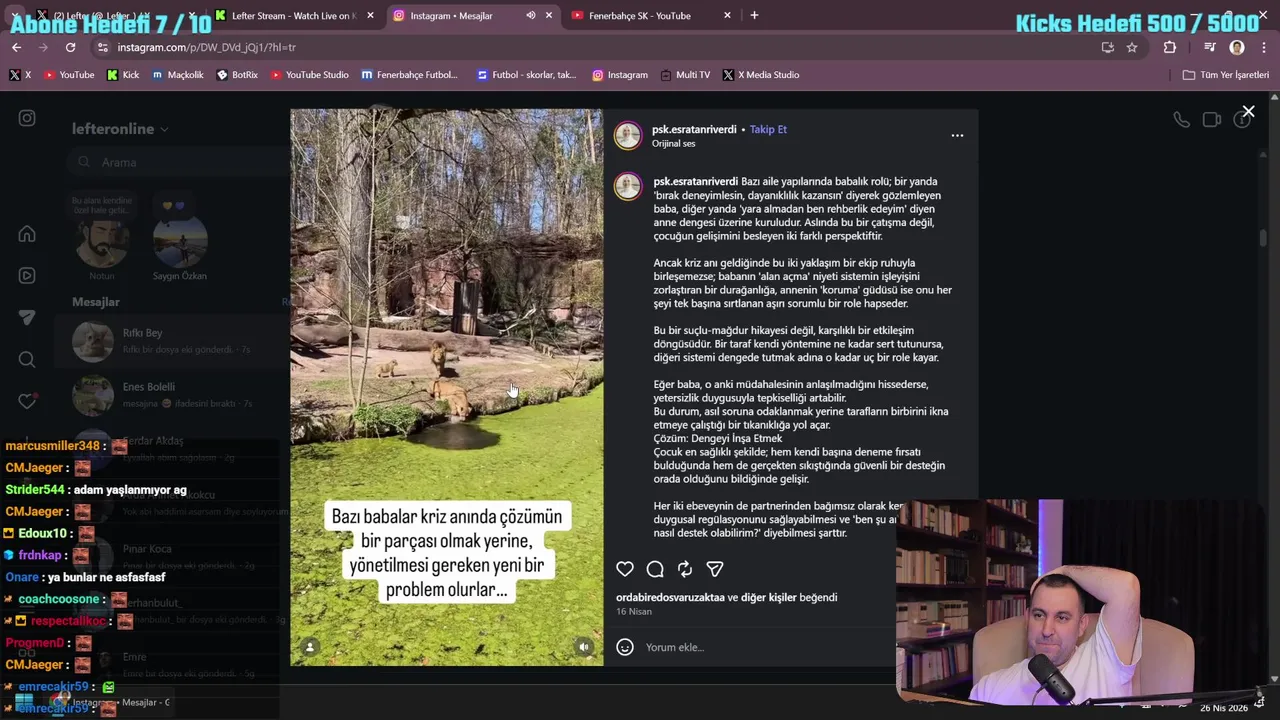The height and width of the screenshot is (720, 1280).
Task: Open the emoji picker beside Yorum ekle
Action: 625,647
